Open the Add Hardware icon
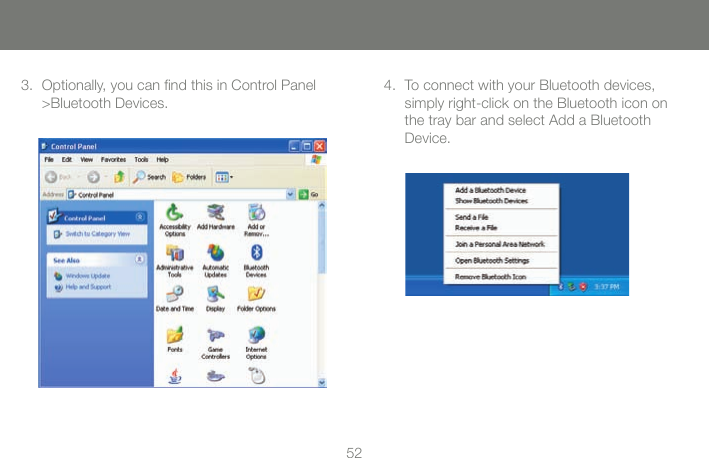709x458 pixels. [x=216, y=217]
